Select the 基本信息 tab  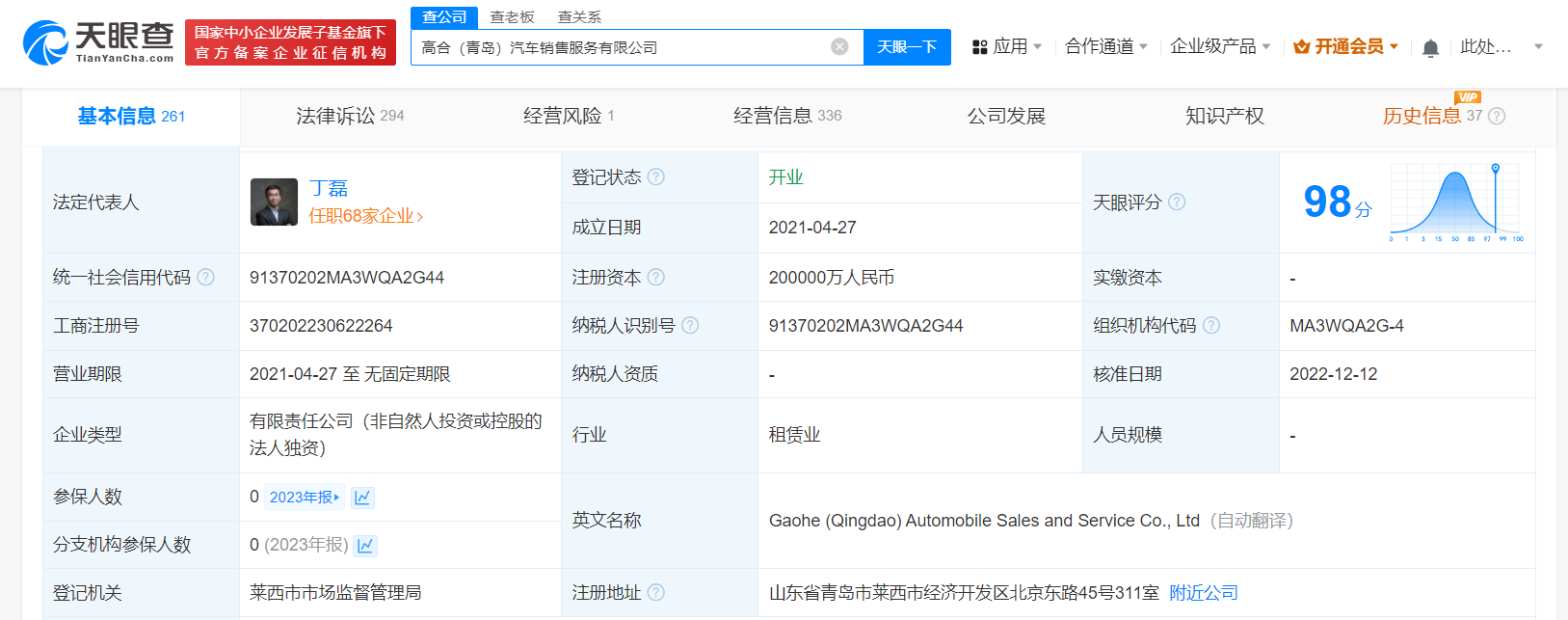point(131,116)
